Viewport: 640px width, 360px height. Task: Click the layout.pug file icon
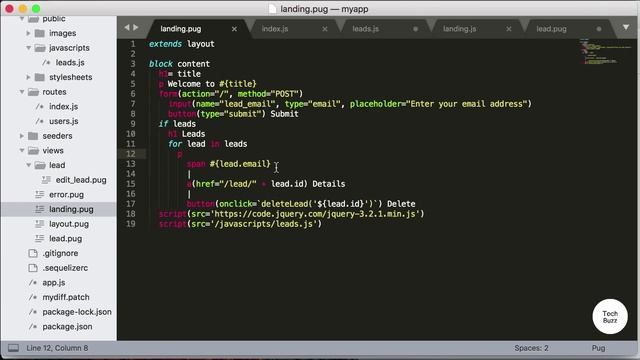click(x=40, y=224)
